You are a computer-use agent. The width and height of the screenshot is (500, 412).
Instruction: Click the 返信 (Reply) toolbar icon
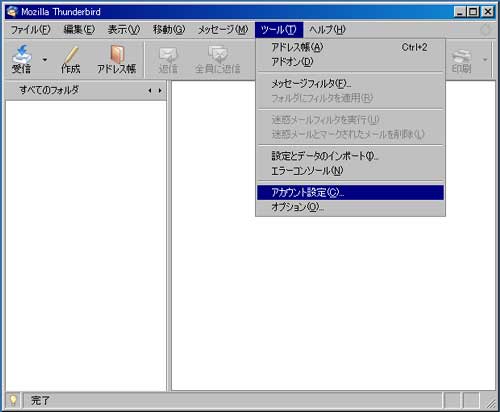(168, 59)
